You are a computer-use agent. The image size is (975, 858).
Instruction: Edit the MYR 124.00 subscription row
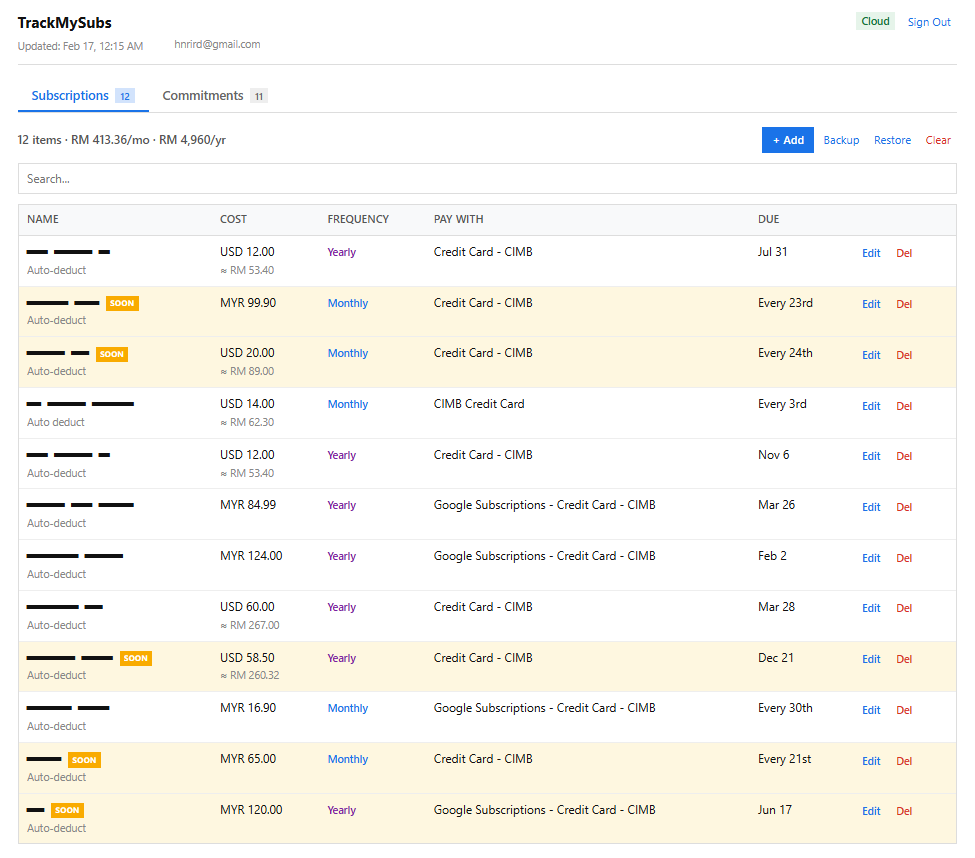point(871,558)
